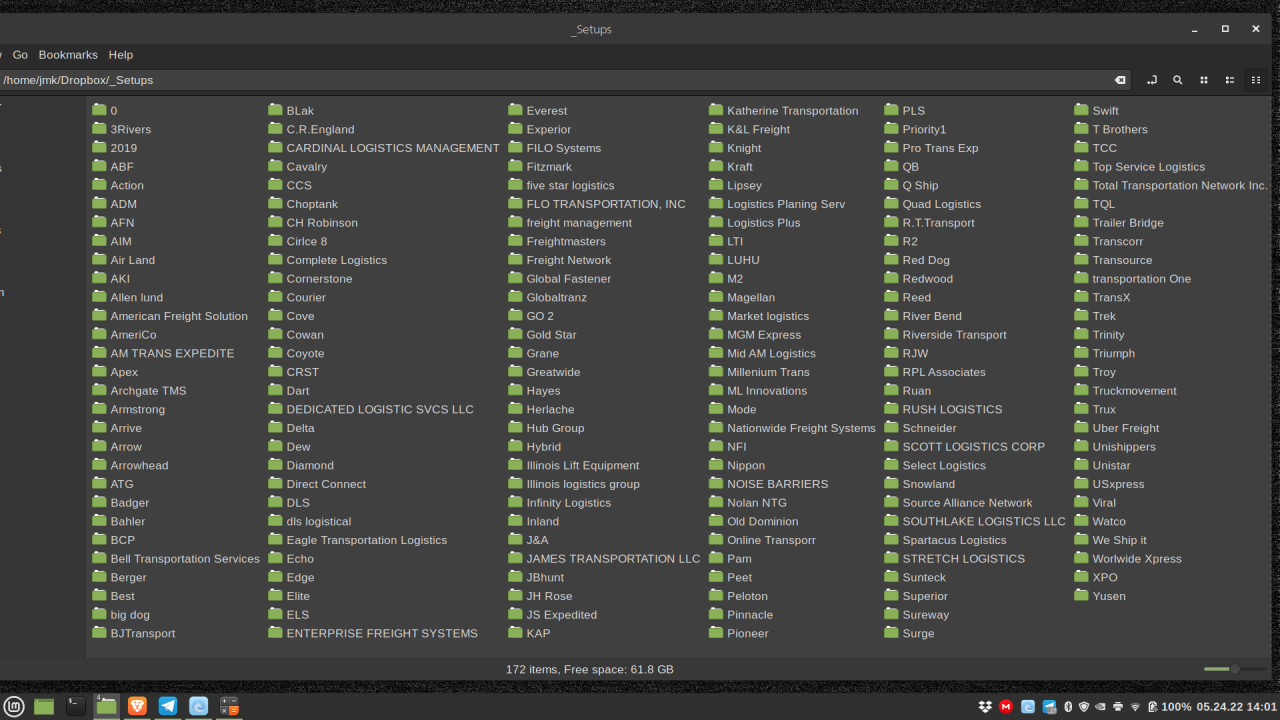The width and height of the screenshot is (1280, 720).
Task: Clear the location bar with the backspace icon
Action: tap(1120, 80)
